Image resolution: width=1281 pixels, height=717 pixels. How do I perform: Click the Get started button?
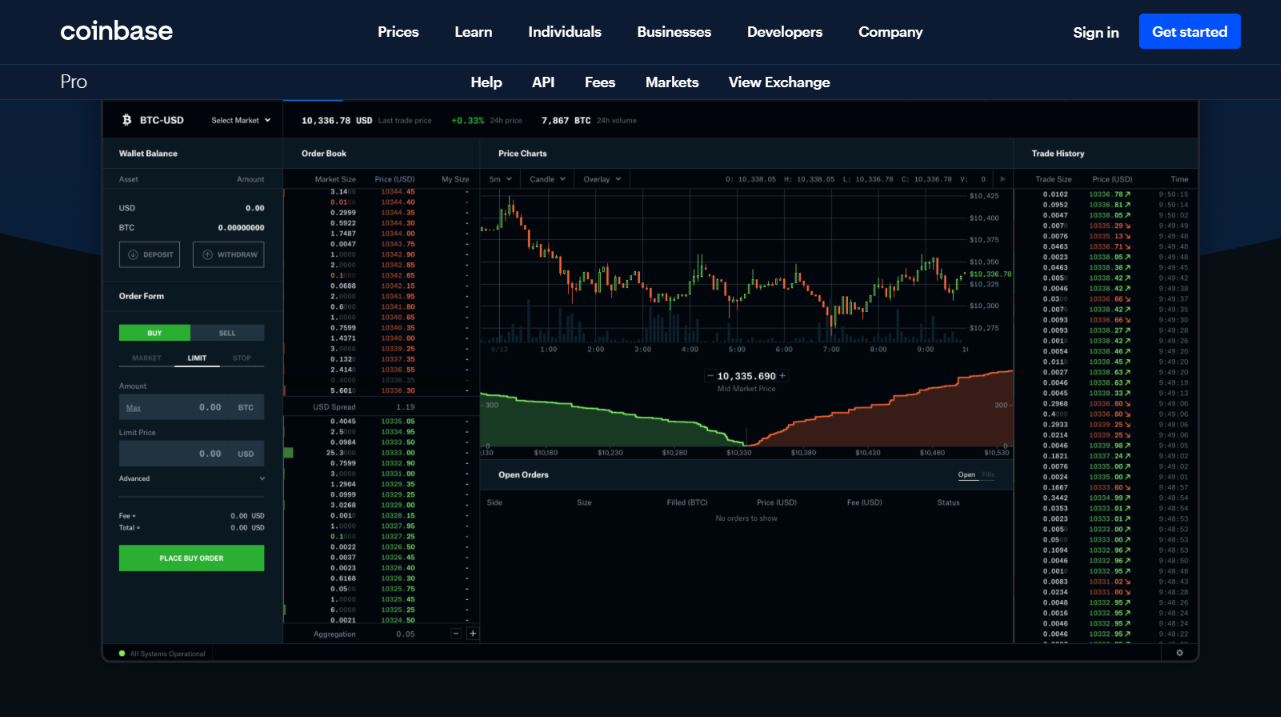tap(1190, 31)
